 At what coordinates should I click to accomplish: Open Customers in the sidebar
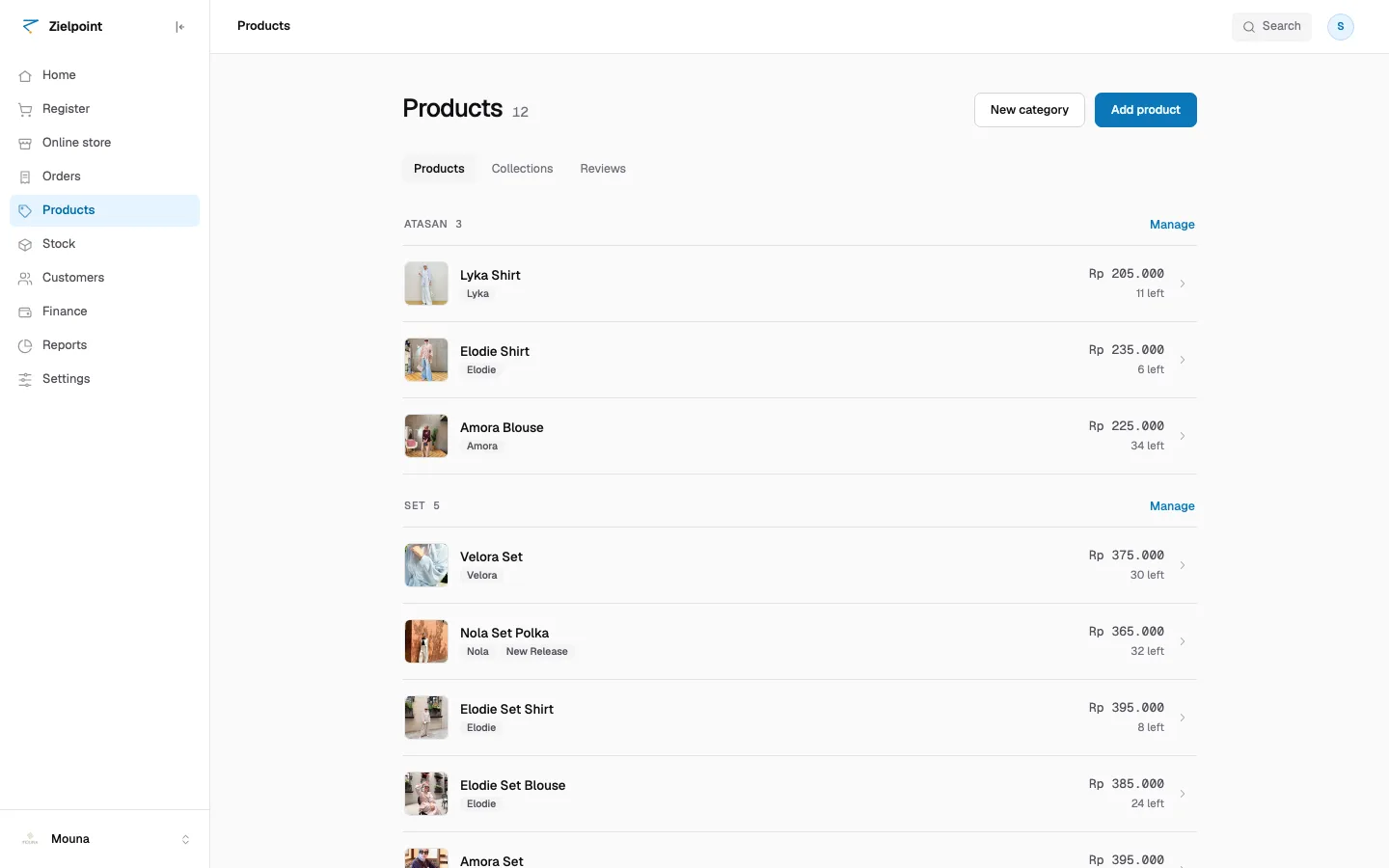pyautogui.click(x=104, y=278)
